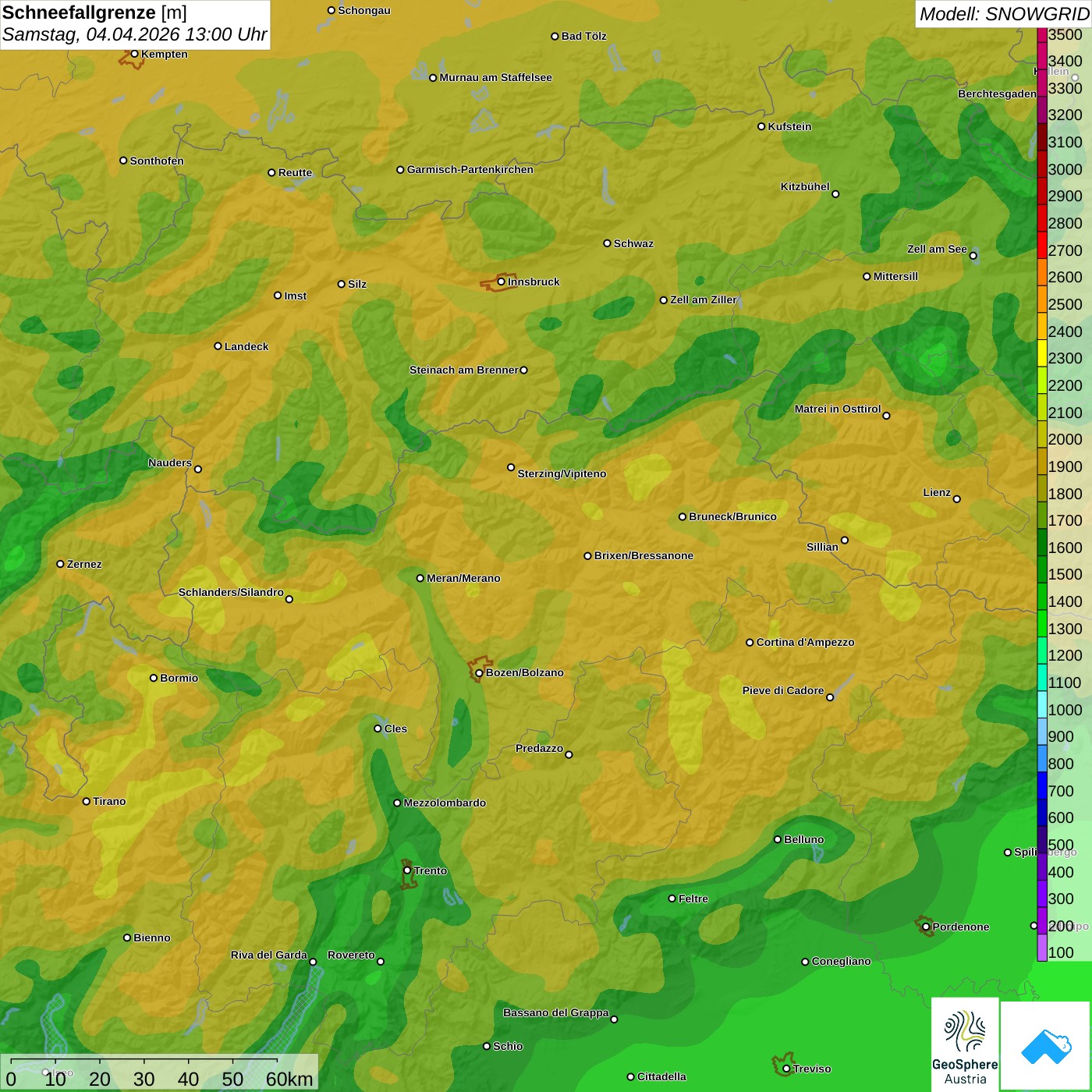This screenshot has width=1092, height=1092.
Task: Click the Bassano del Grappa label
Action: pyautogui.click(x=556, y=1012)
